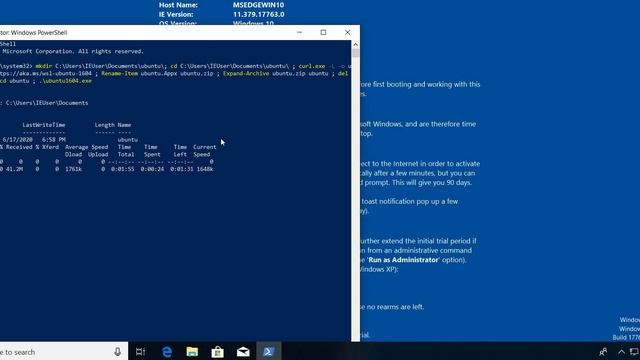
Task: Click the '.\ubuntu1604.exe' command text
Action: (x=65, y=81)
